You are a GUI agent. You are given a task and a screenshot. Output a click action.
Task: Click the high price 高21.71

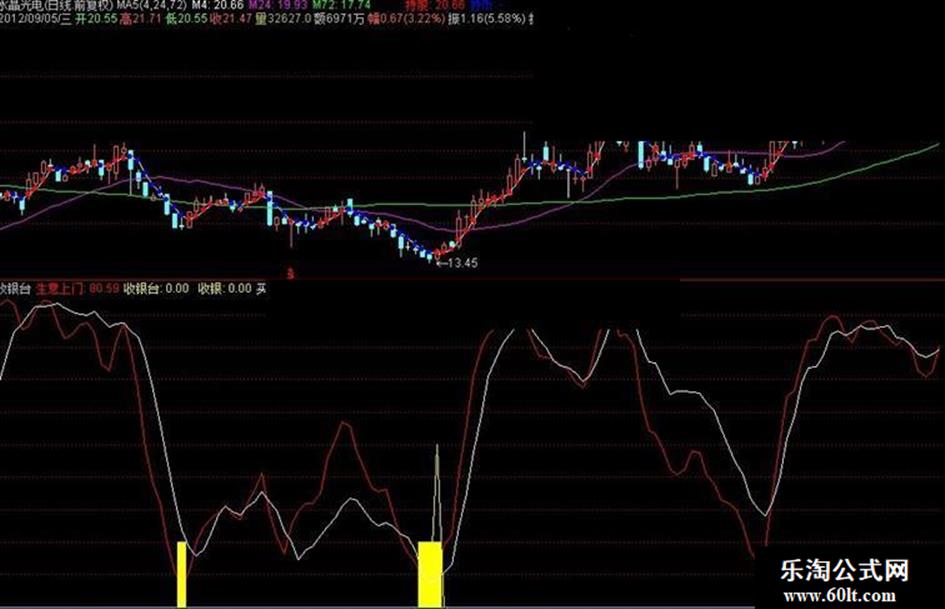pos(140,19)
